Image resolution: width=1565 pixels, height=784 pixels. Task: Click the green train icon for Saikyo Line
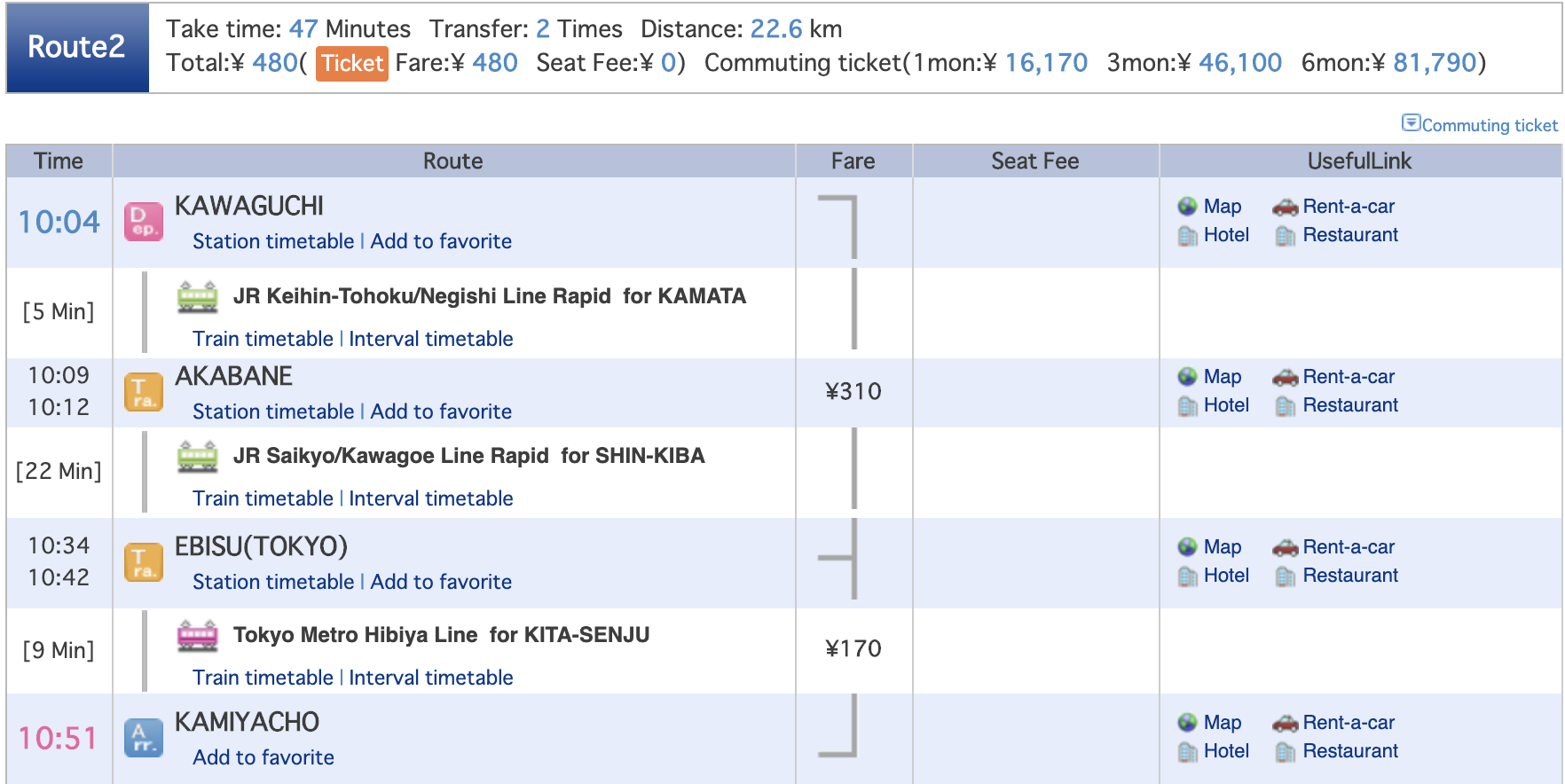coord(198,457)
